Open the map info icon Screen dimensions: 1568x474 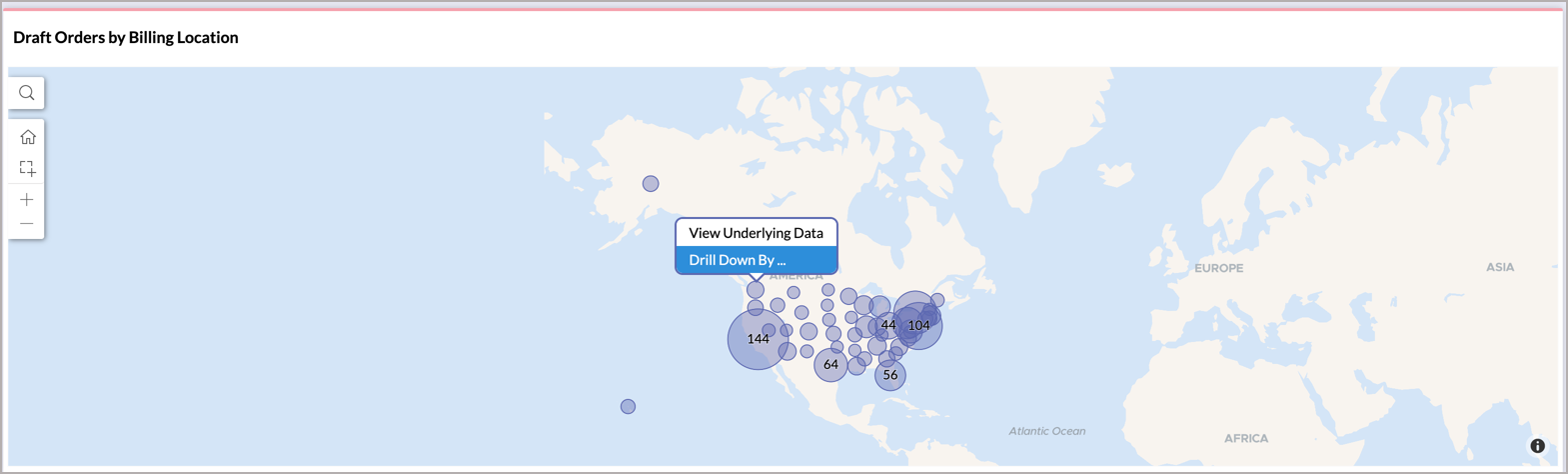(x=1537, y=446)
